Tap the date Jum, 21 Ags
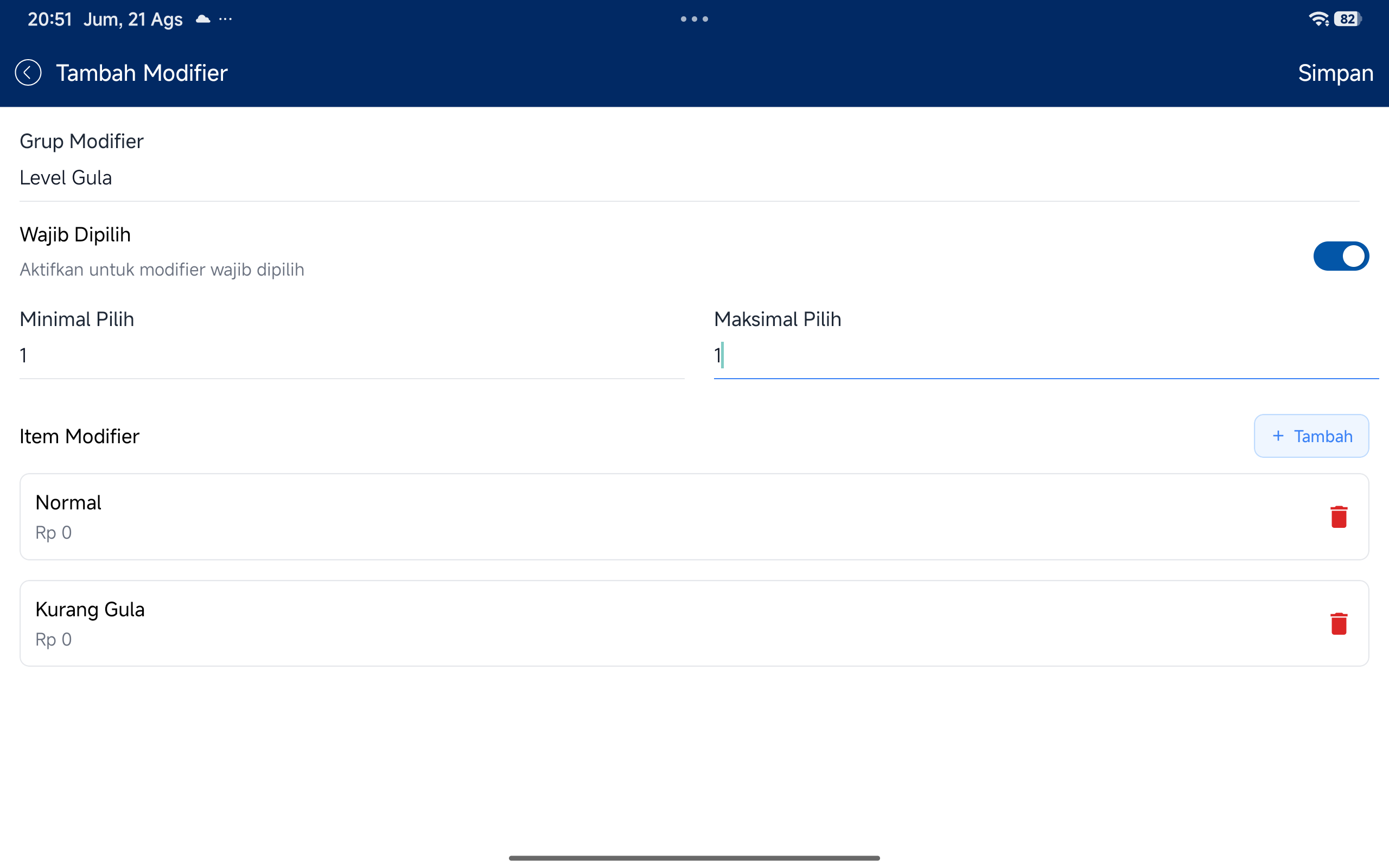The width and height of the screenshot is (1389, 868). tap(132, 20)
